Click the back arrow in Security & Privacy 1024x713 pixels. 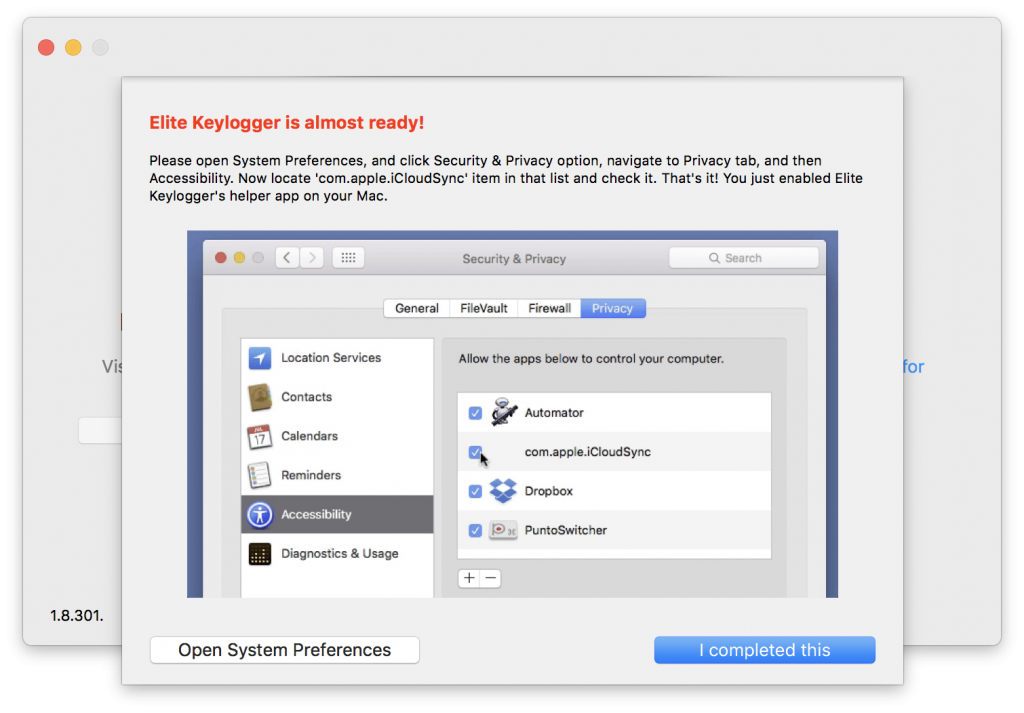287,257
